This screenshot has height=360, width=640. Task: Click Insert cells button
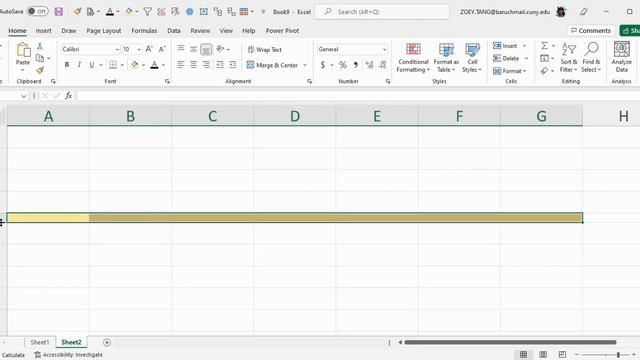[505, 46]
